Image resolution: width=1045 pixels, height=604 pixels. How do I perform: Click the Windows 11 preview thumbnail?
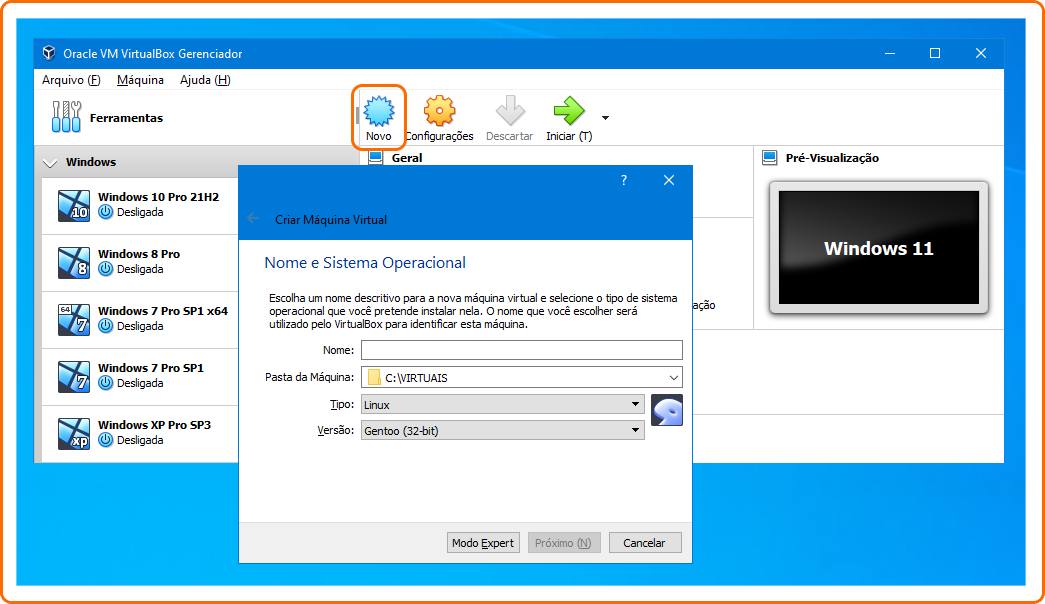[878, 247]
